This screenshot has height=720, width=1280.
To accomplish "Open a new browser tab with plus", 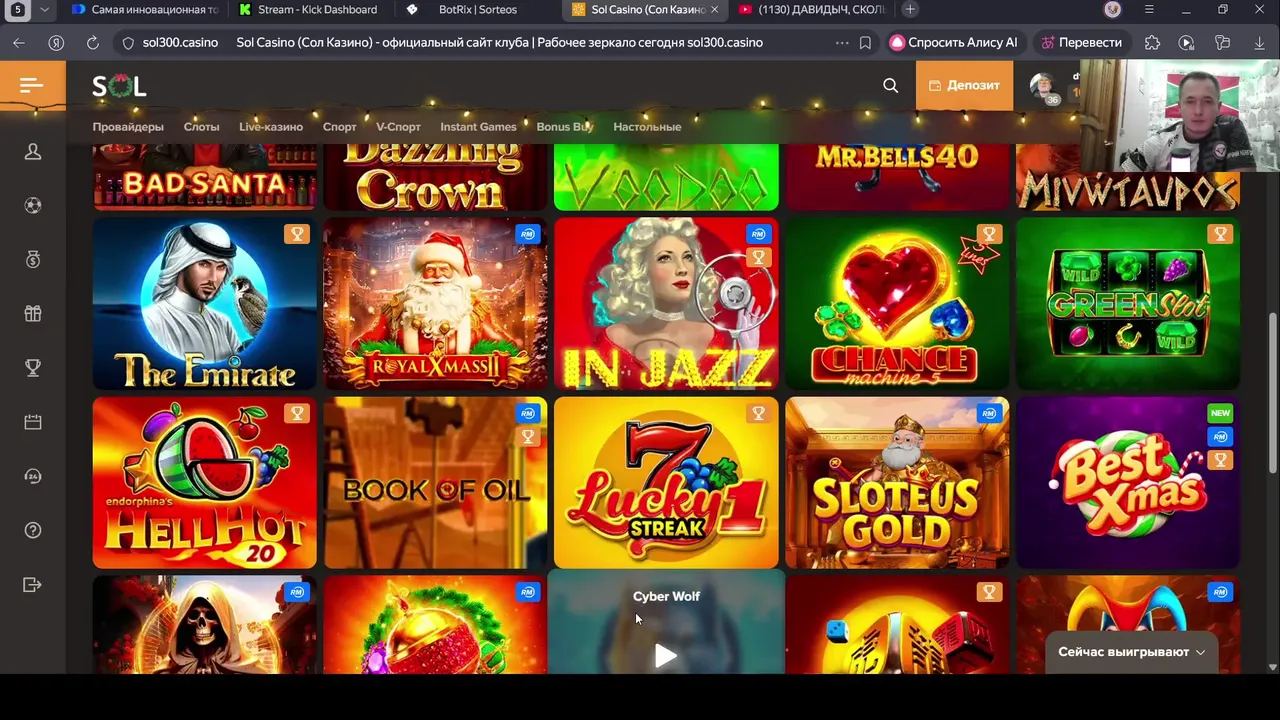I will click(x=910, y=9).
